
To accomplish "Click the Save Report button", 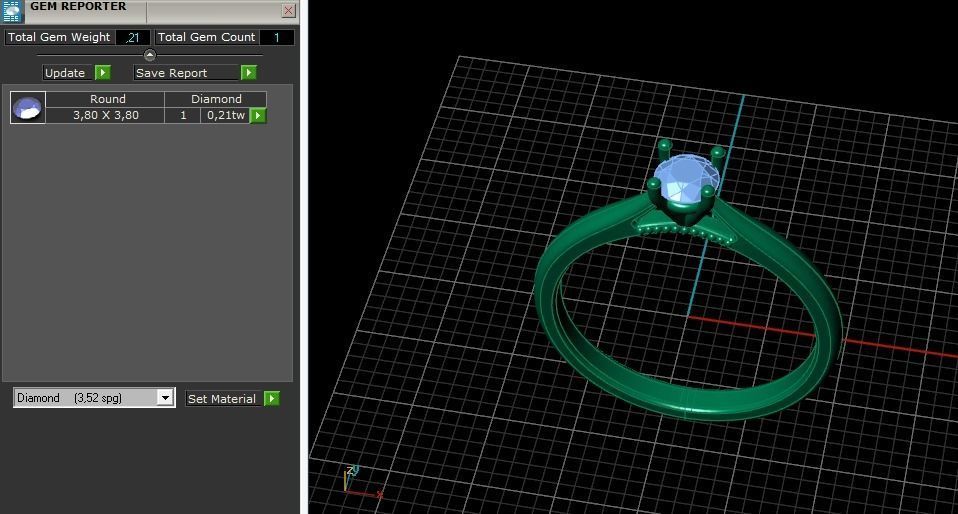I will pyautogui.click(x=186, y=73).
